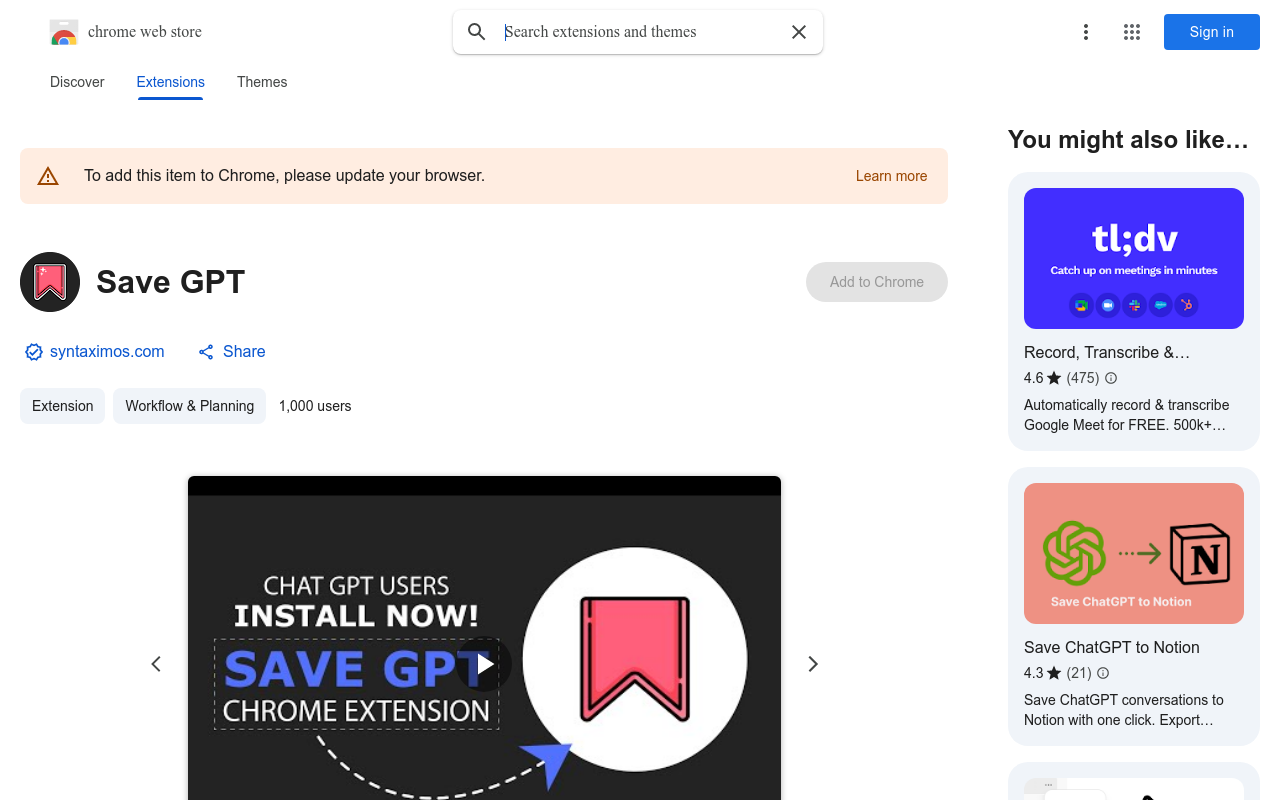Click the Save GPT bookmark logo
Screen dimensions: 1280x800
(50, 282)
